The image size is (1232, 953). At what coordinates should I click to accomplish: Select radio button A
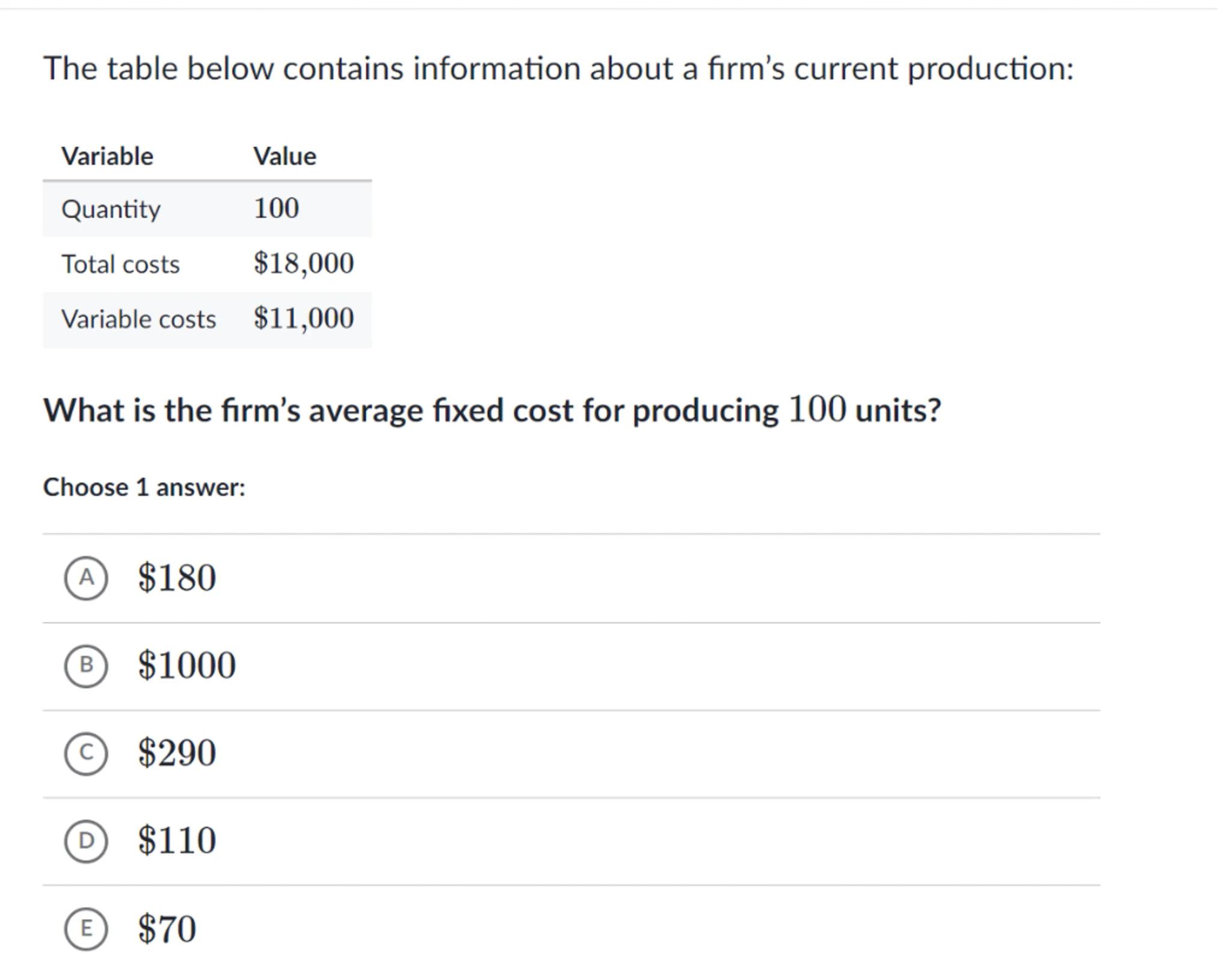coord(86,578)
